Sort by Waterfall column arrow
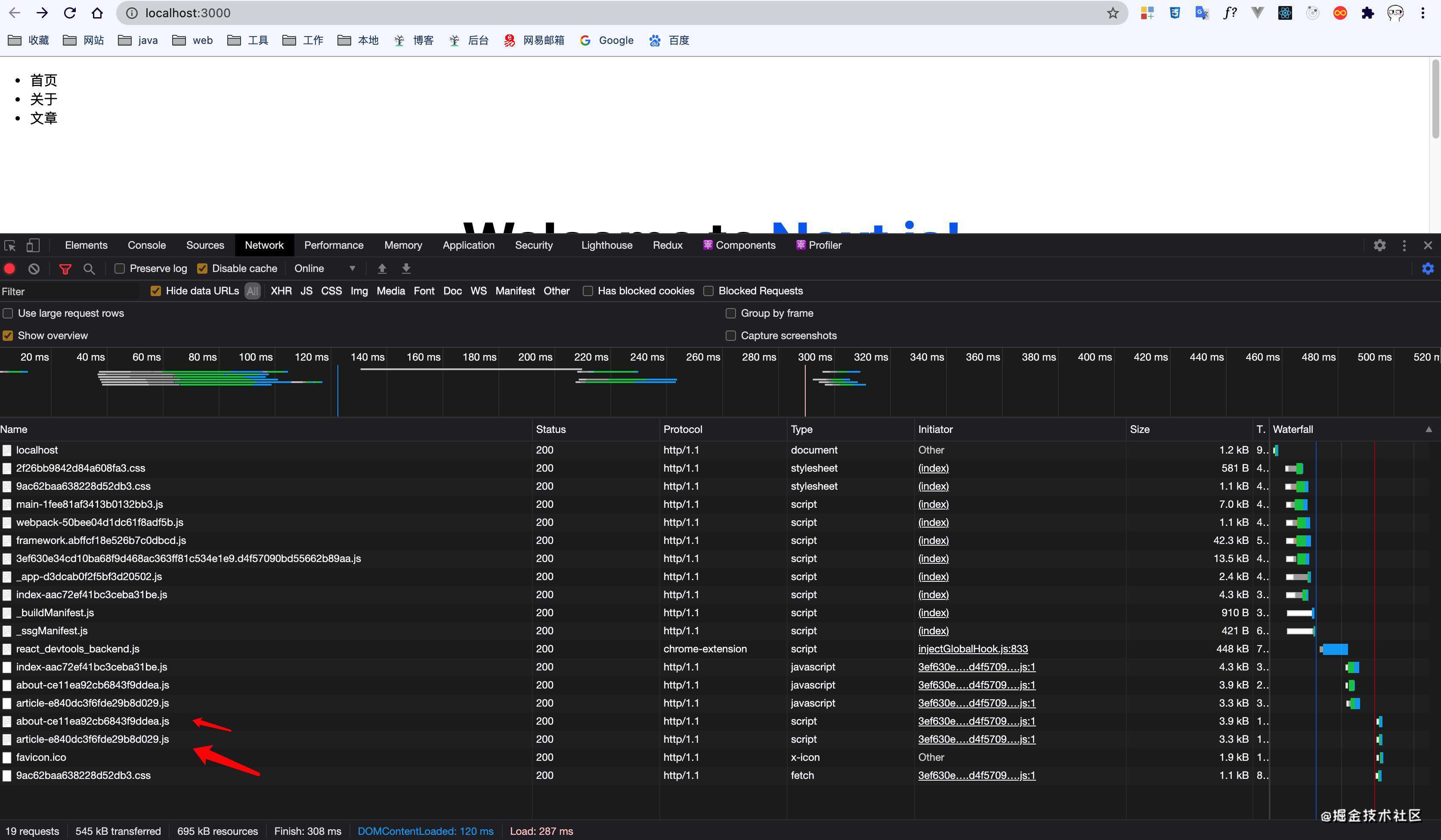 1429,429
